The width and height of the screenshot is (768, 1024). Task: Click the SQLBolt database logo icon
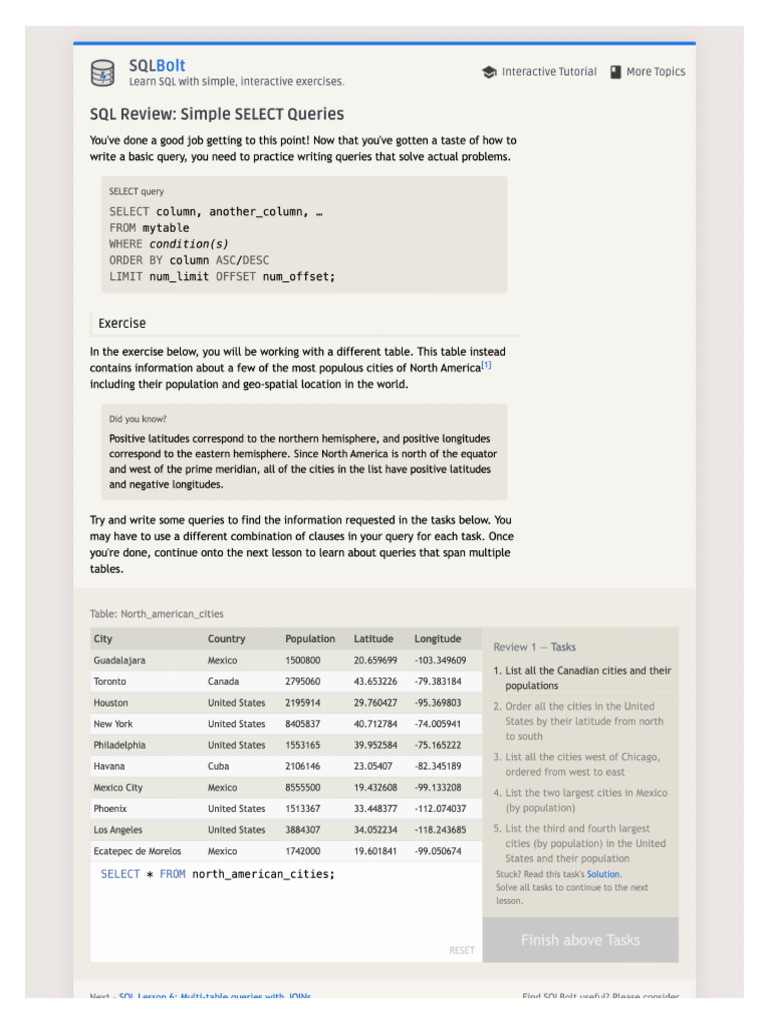pos(103,73)
